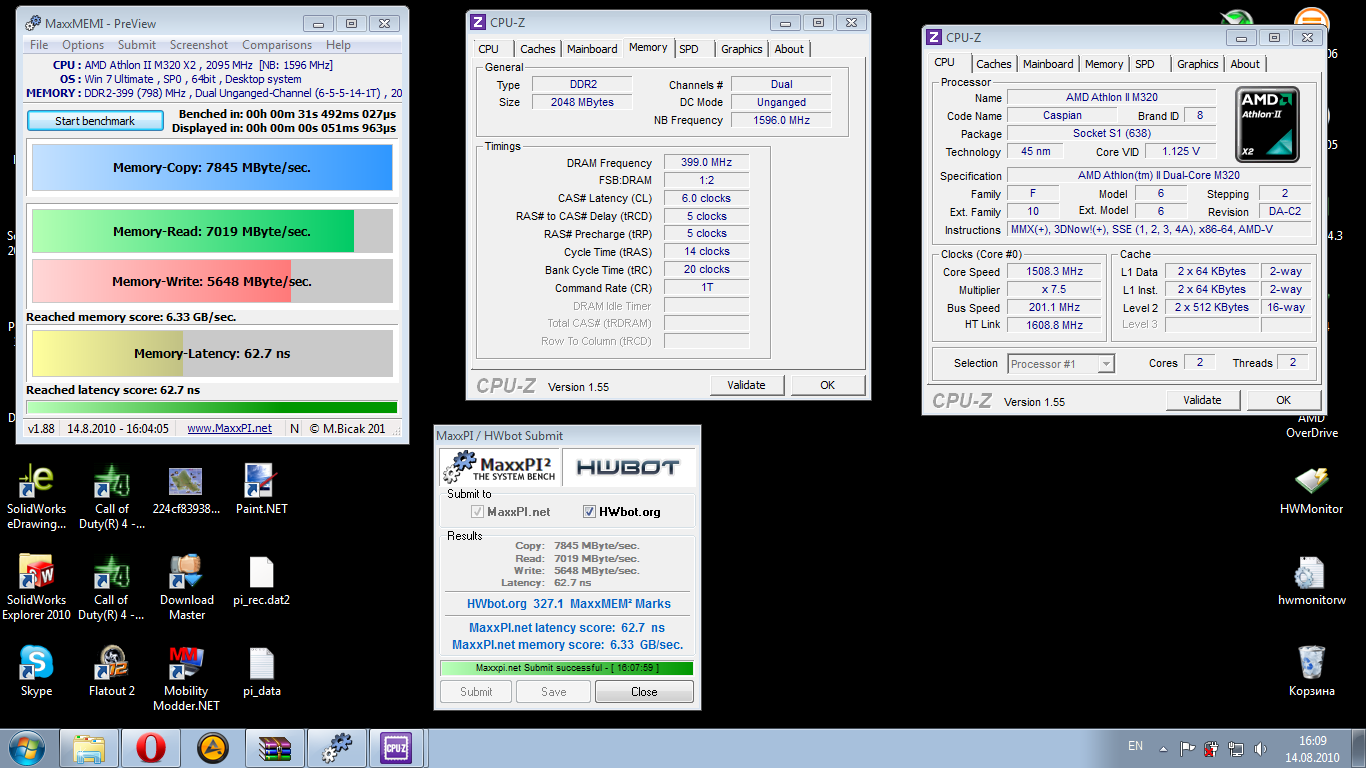Show hidden tray icons arrow

[x=1164, y=748]
